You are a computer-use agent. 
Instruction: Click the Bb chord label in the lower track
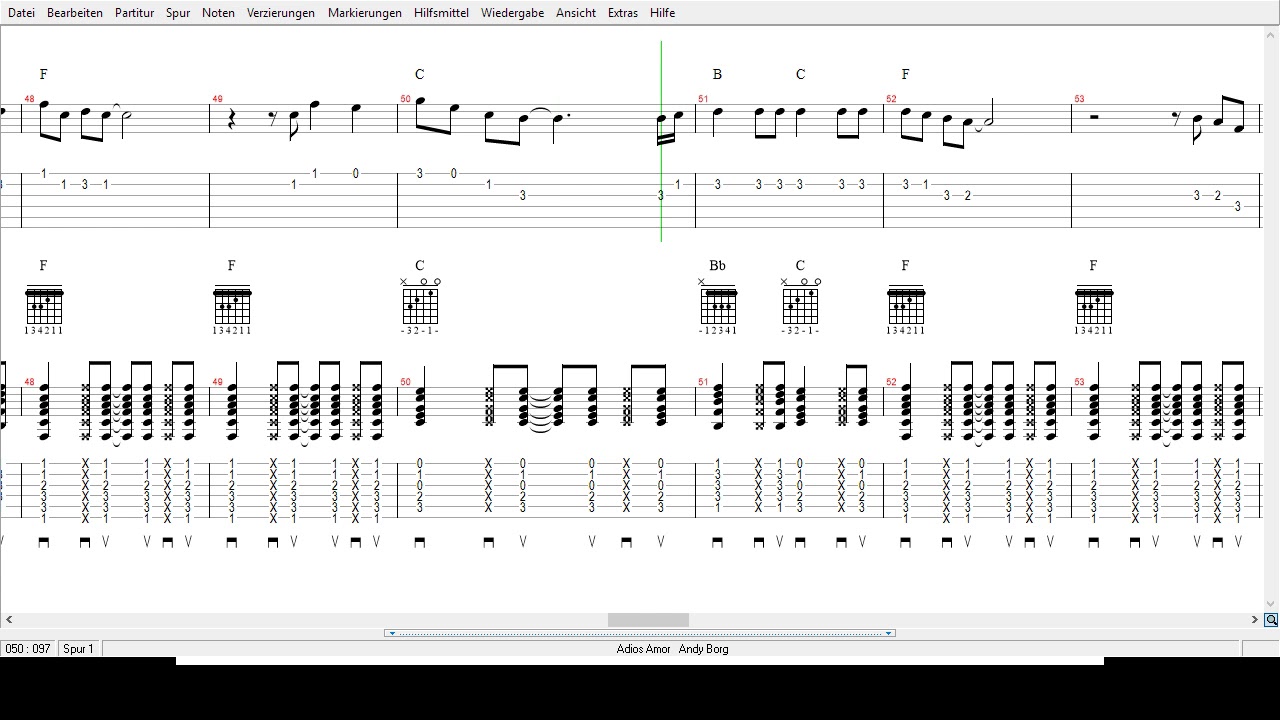coord(717,265)
